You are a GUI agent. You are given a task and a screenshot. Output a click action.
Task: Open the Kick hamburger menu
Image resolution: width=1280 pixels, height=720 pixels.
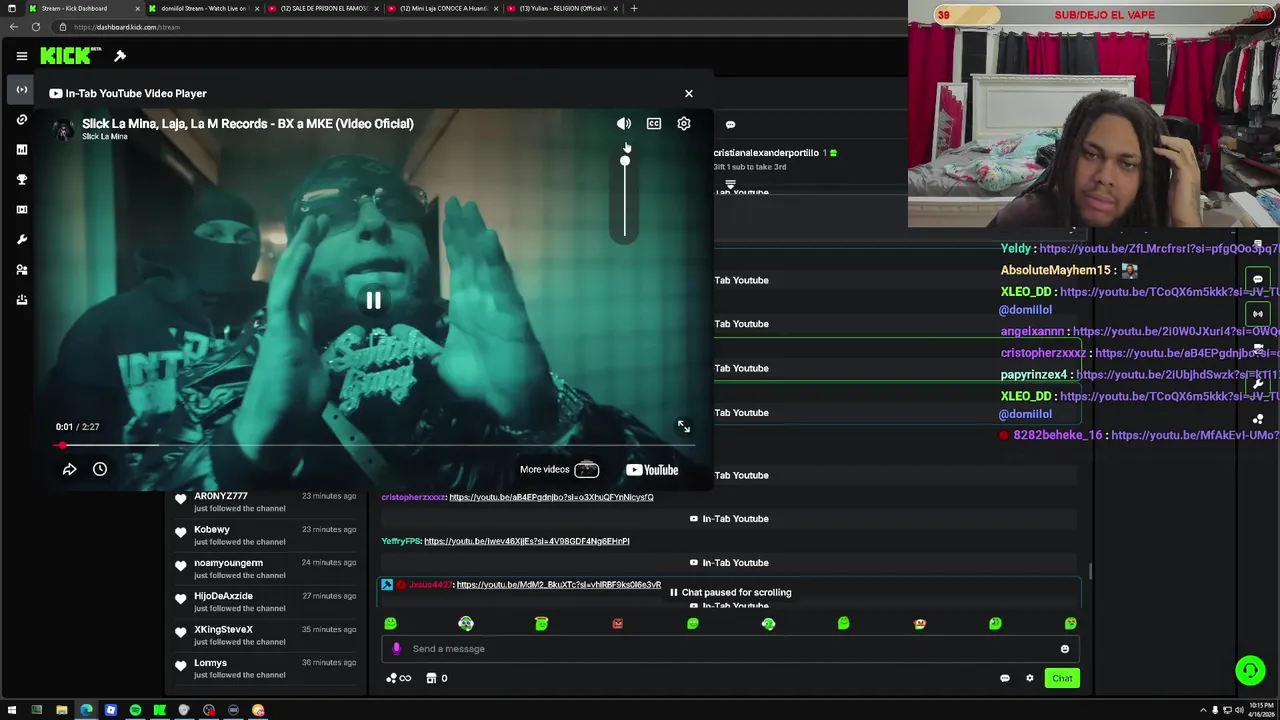coord(21,56)
